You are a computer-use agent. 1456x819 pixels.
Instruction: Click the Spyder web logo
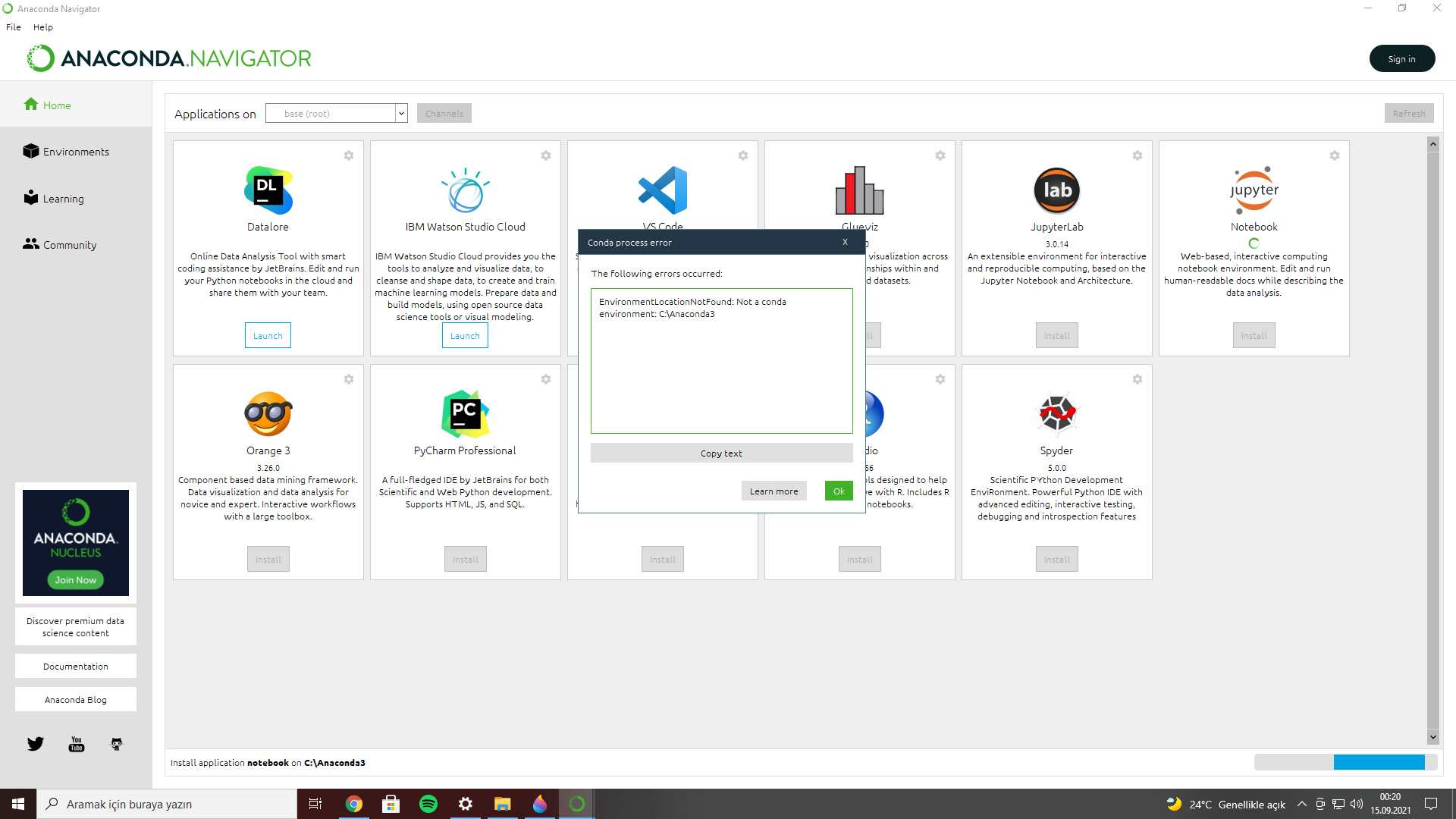(x=1057, y=414)
